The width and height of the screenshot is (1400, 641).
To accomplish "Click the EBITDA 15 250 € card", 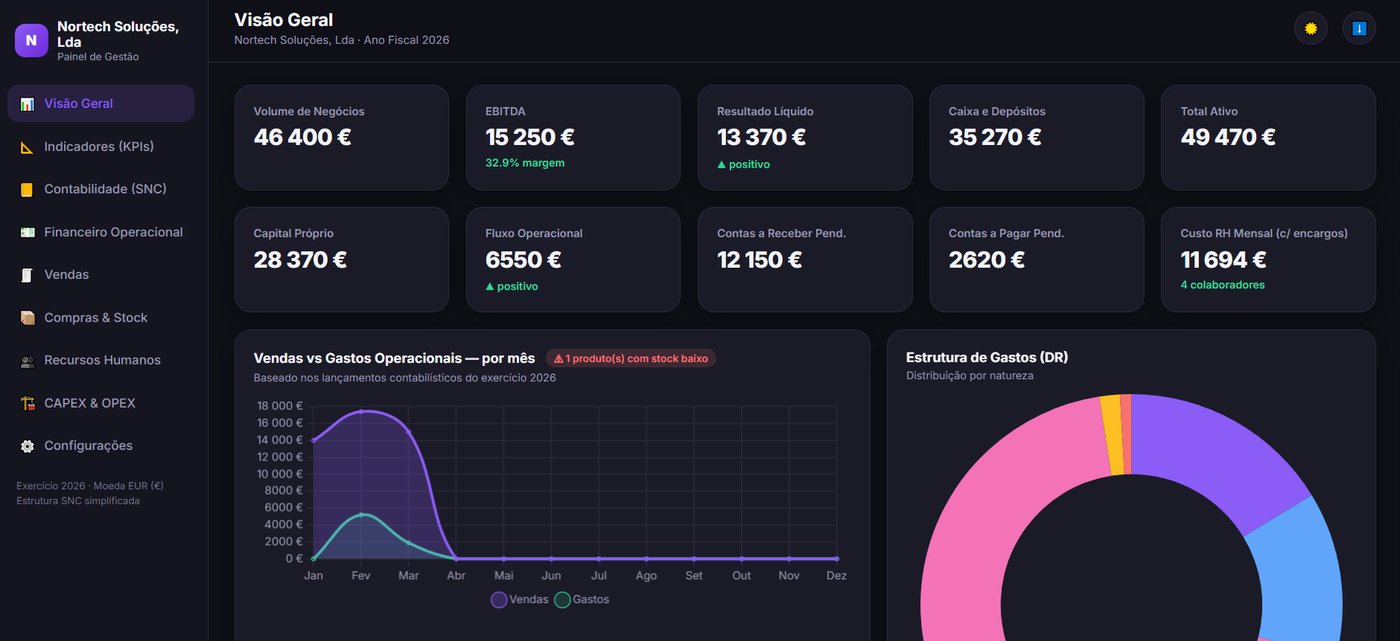I will [573, 137].
